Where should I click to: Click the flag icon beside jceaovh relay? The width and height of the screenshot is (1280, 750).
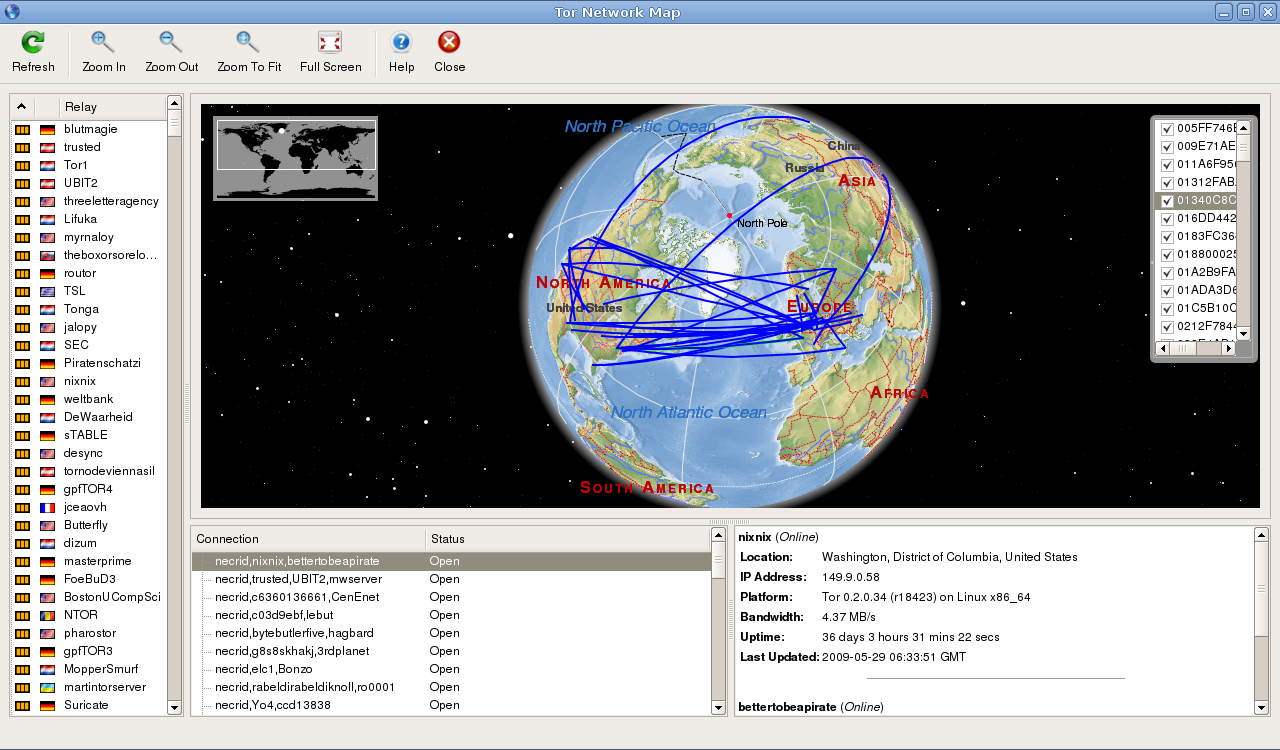pyautogui.click(x=46, y=507)
